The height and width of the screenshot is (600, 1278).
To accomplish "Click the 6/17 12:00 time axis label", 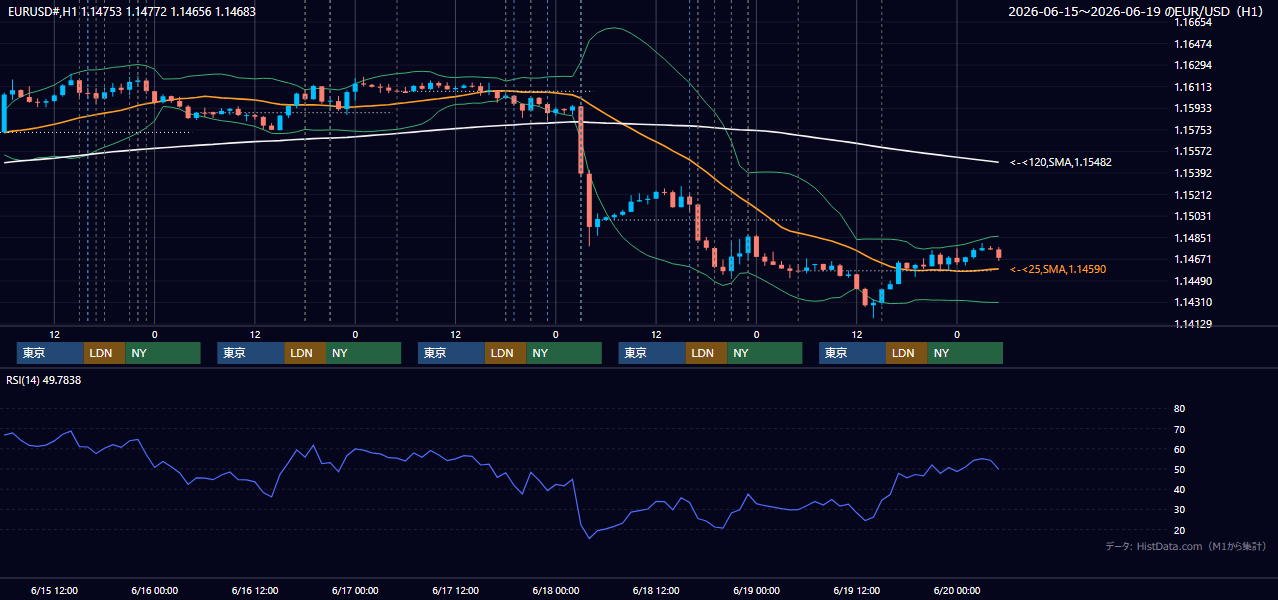I will pyautogui.click(x=455, y=590).
